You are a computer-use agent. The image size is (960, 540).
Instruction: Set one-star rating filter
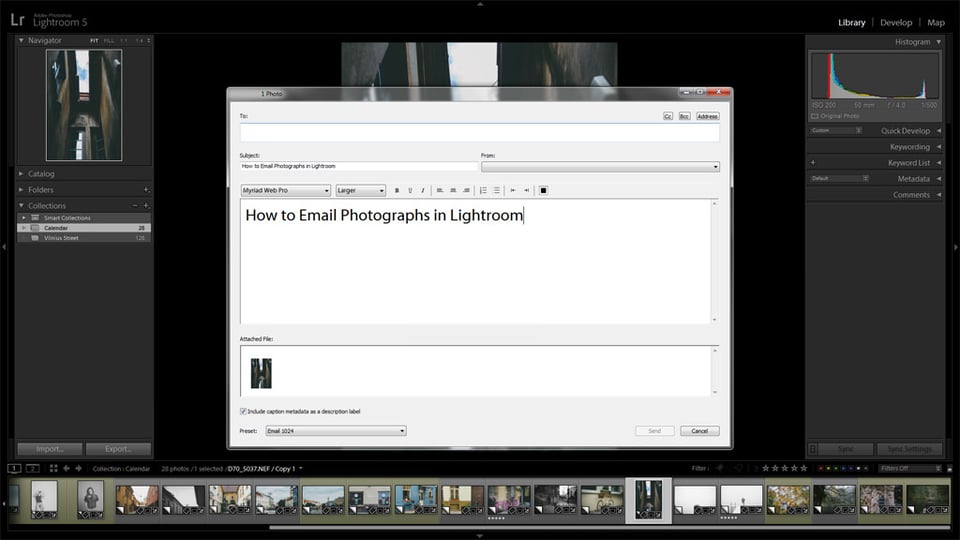pos(765,468)
